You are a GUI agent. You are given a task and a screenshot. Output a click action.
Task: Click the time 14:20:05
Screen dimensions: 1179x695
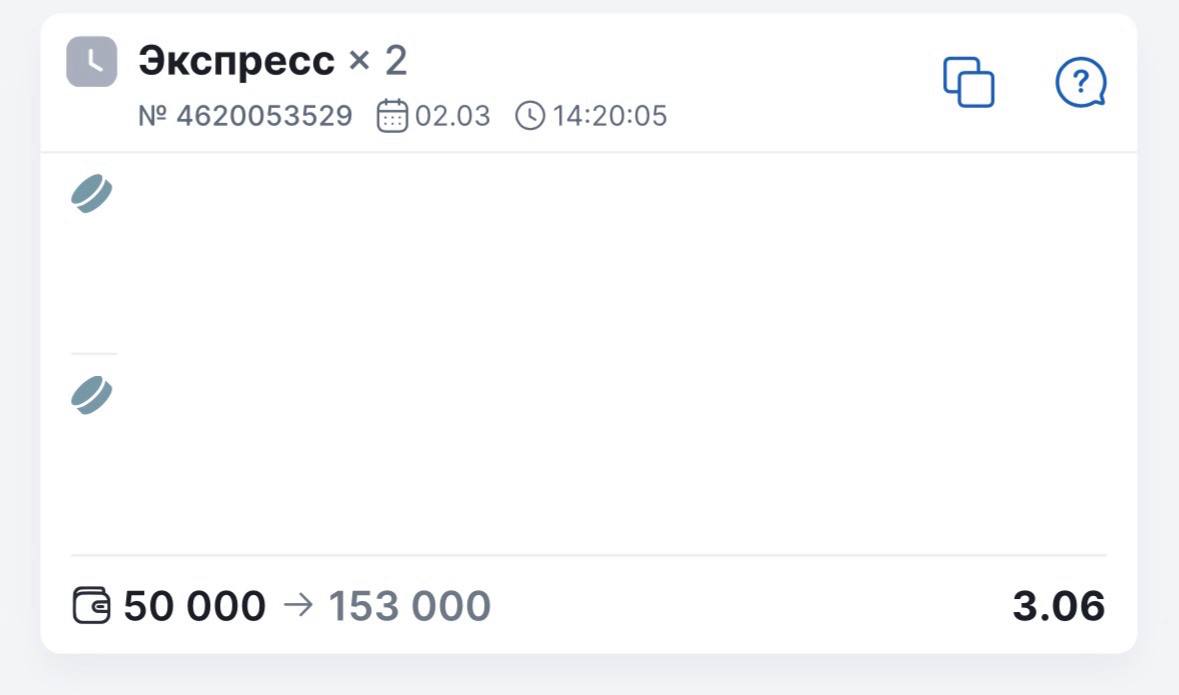610,116
